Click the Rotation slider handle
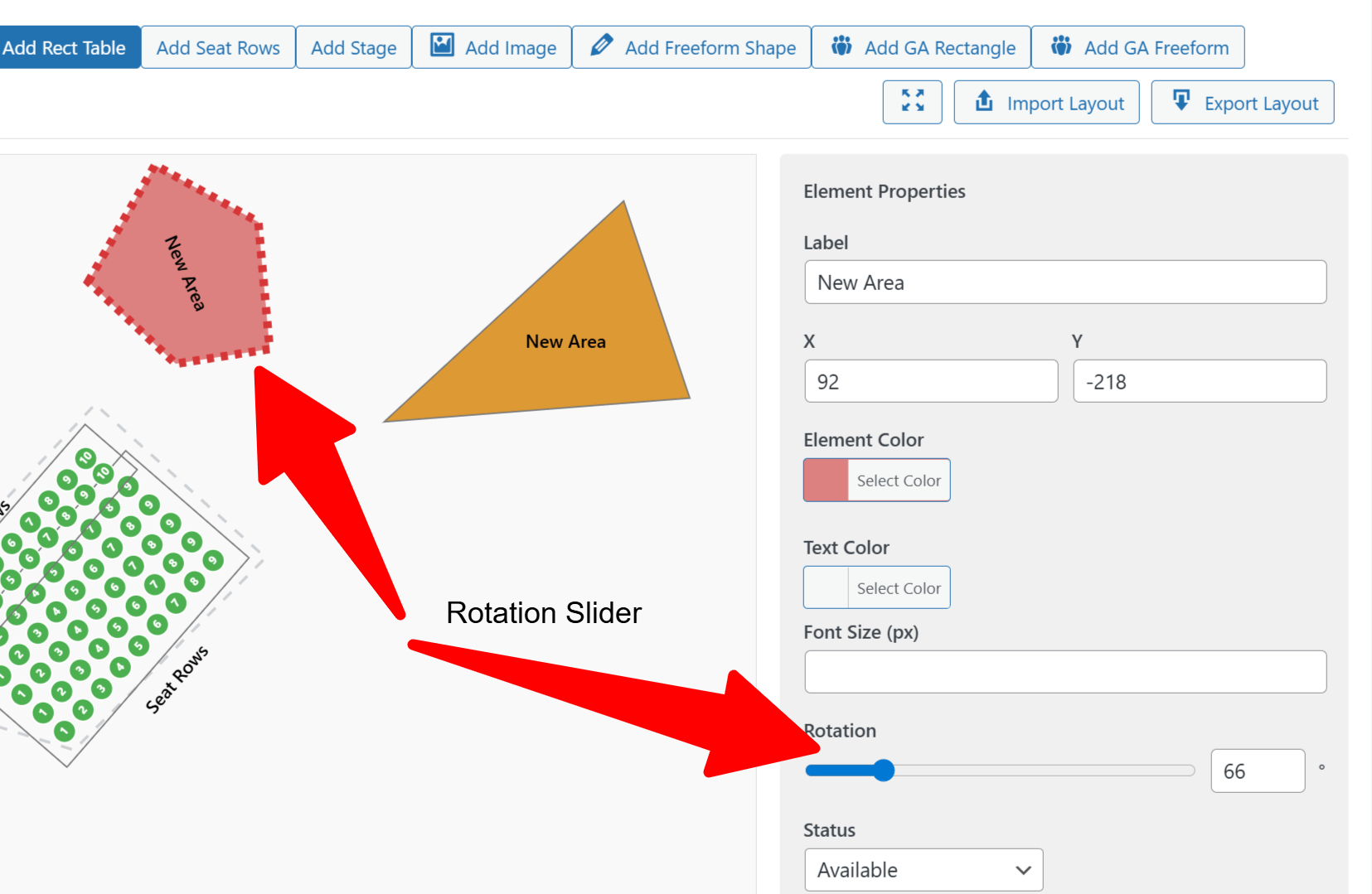The width and height of the screenshot is (1372, 894). pos(884,771)
